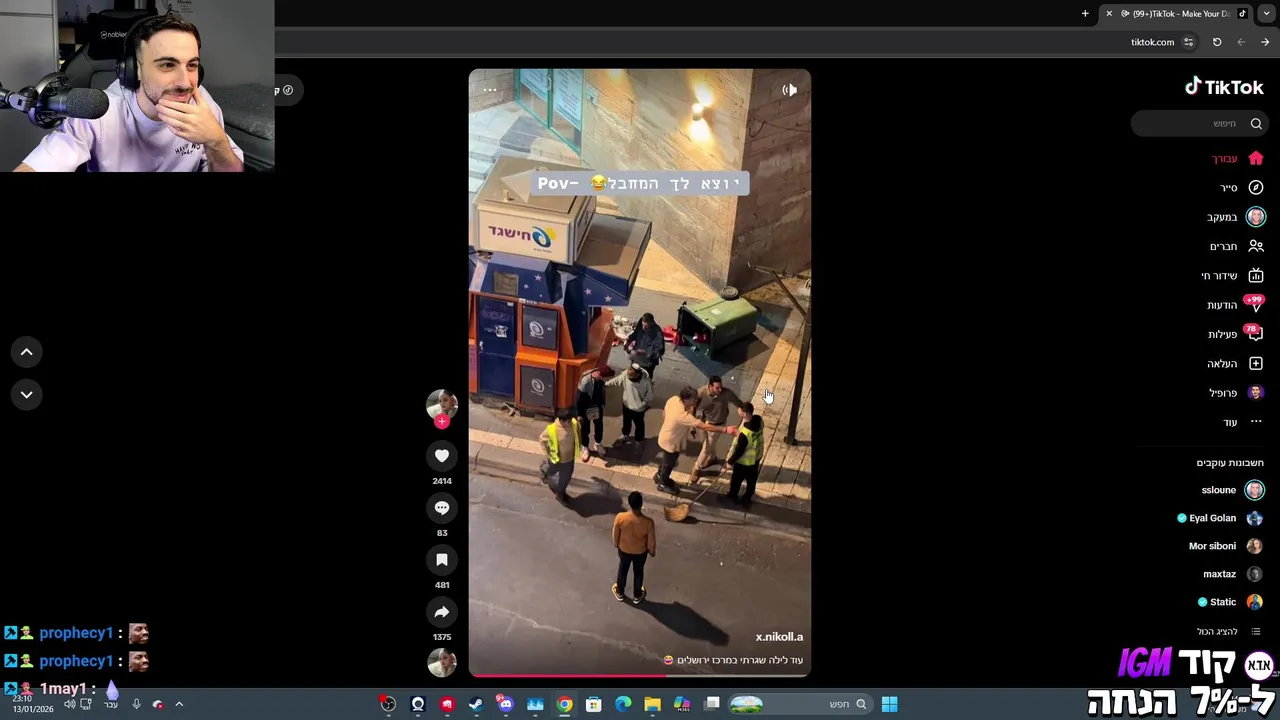This screenshot has height=720, width=1280.
Task: Go to previous video with up chevron
Action: tap(27, 352)
